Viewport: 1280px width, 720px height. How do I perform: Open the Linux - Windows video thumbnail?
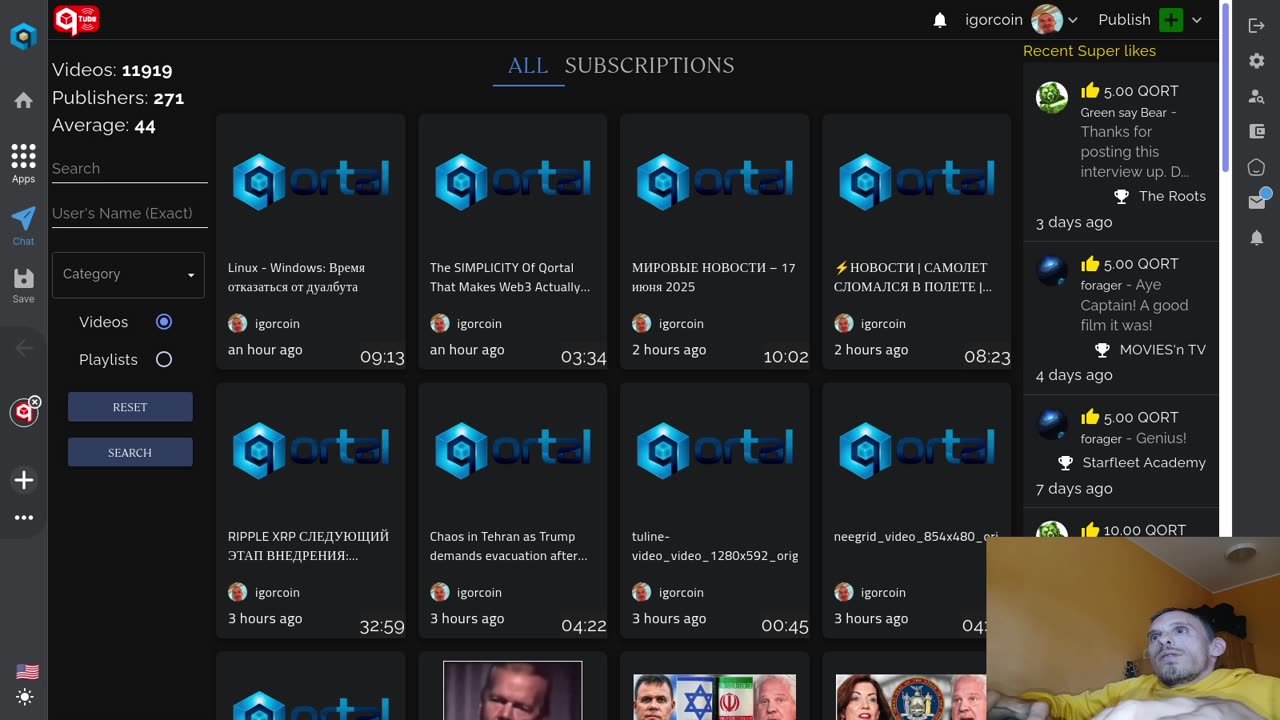[311, 181]
